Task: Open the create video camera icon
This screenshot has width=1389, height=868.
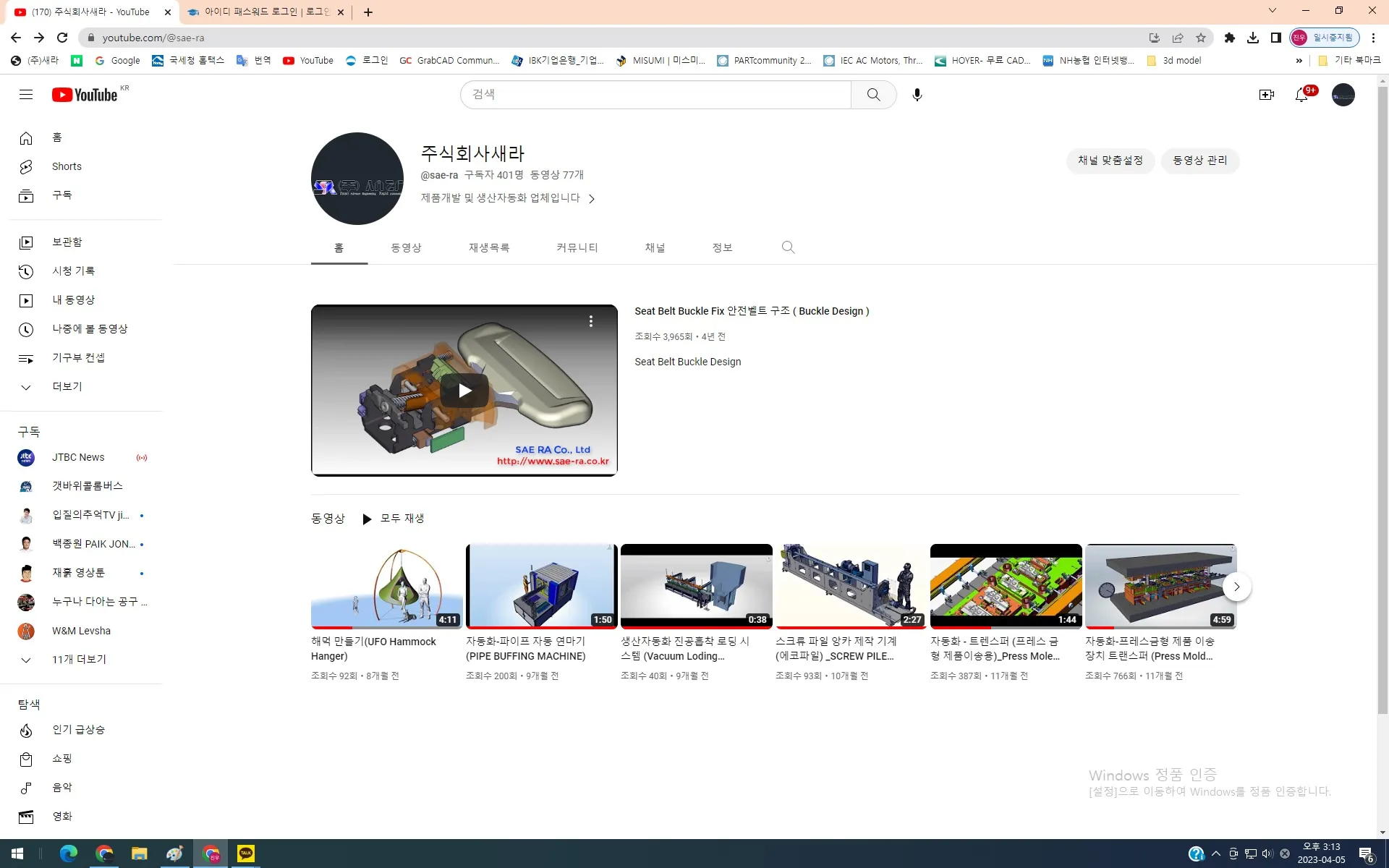Action: pos(1266,95)
